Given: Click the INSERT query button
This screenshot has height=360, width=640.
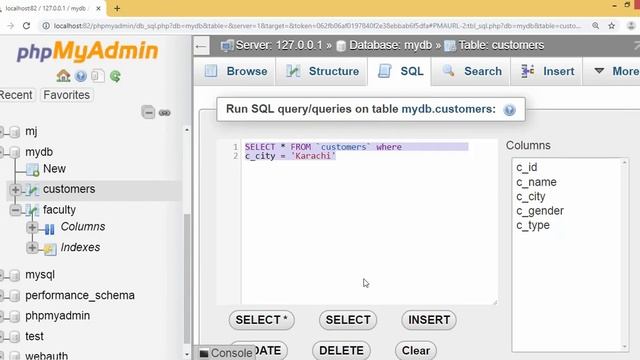Looking at the screenshot, I should (x=429, y=320).
